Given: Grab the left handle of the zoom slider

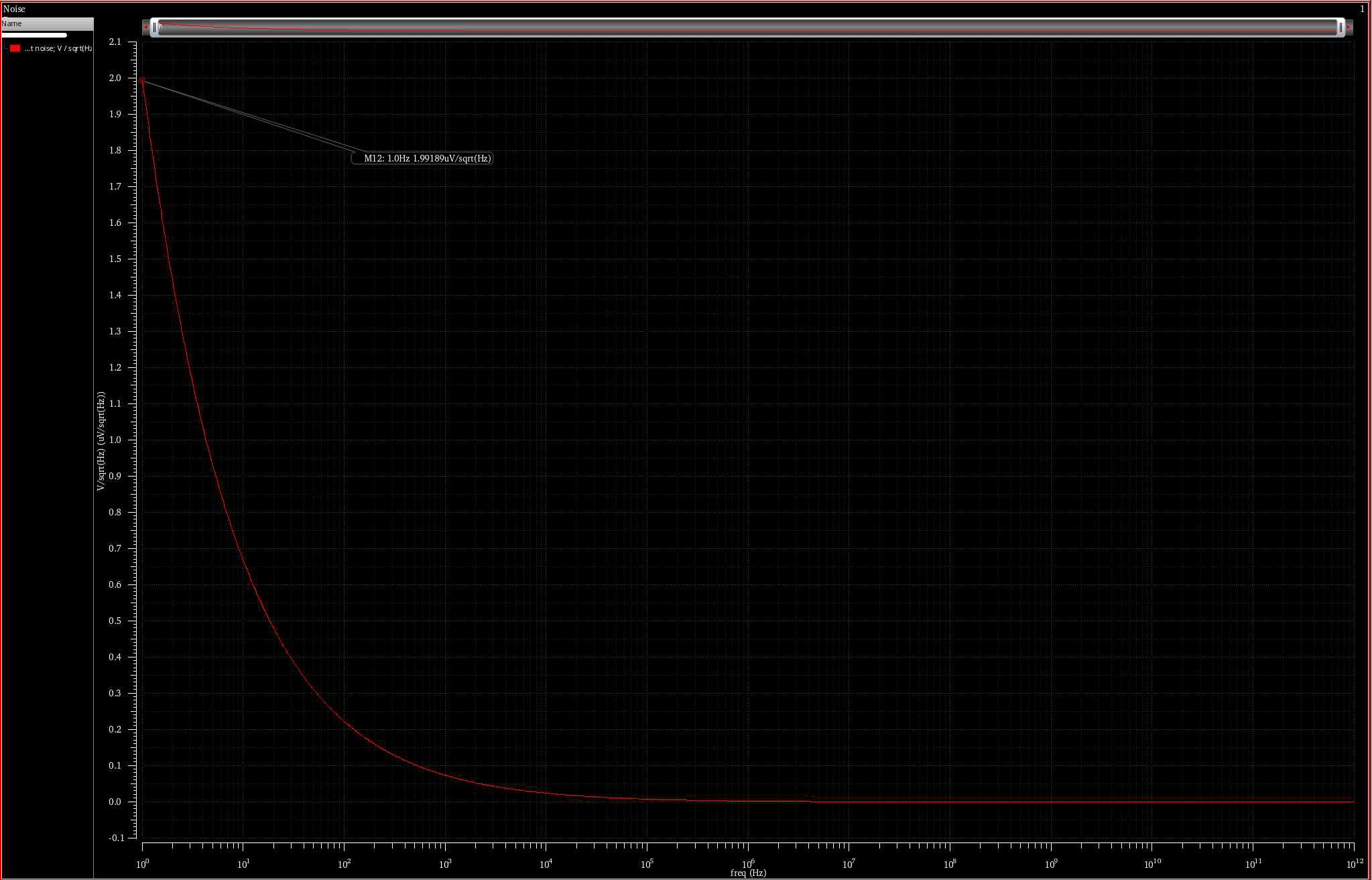Looking at the screenshot, I should (x=155, y=27).
